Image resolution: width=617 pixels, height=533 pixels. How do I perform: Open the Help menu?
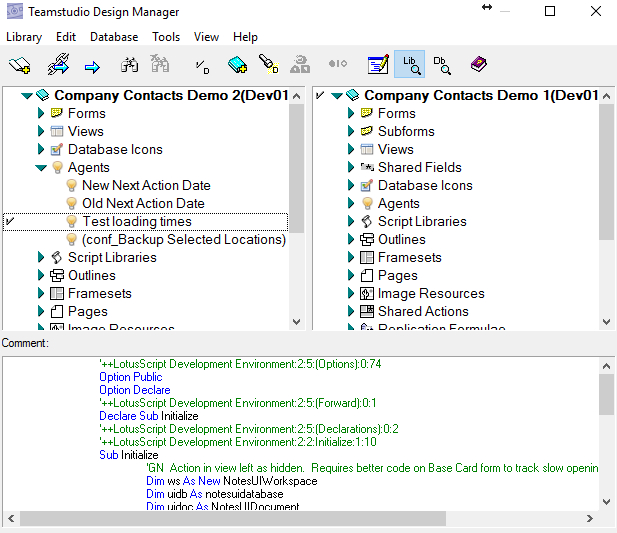pyautogui.click(x=245, y=37)
